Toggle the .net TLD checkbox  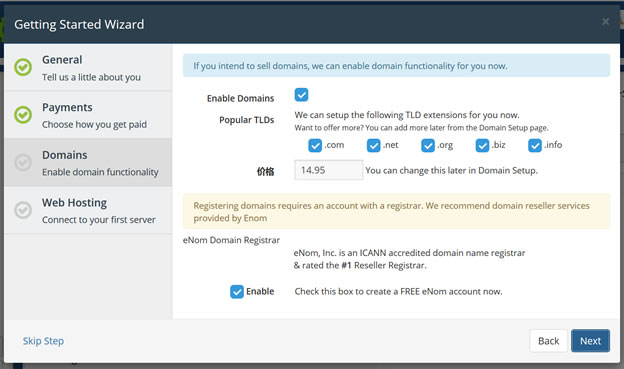click(373, 145)
